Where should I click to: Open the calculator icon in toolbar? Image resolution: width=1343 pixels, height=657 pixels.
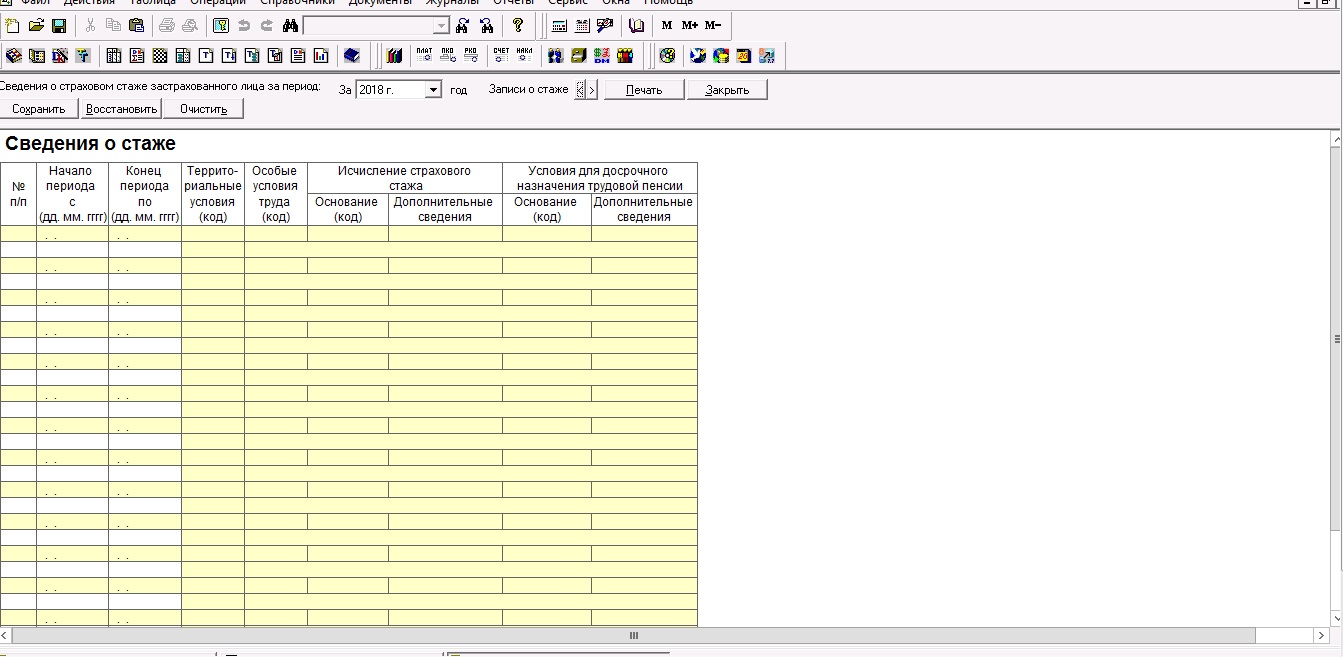[560, 26]
